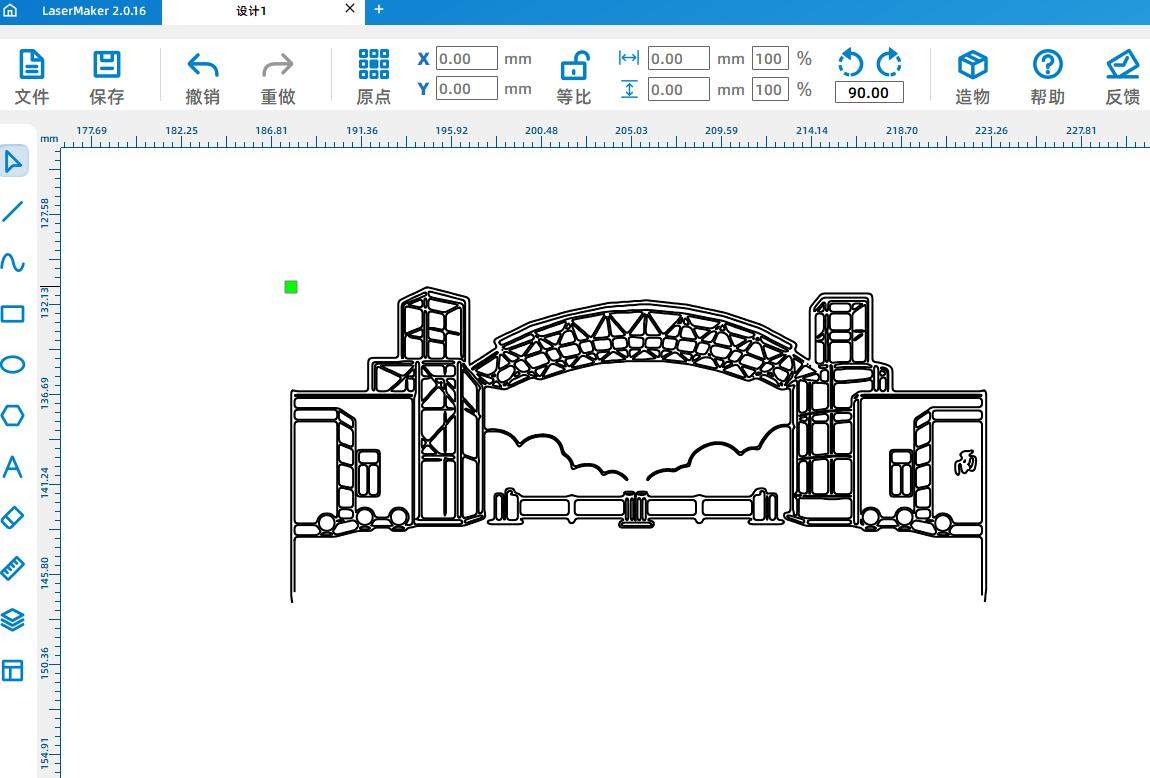Open the layers stack tool

click(x=13, y=619)
